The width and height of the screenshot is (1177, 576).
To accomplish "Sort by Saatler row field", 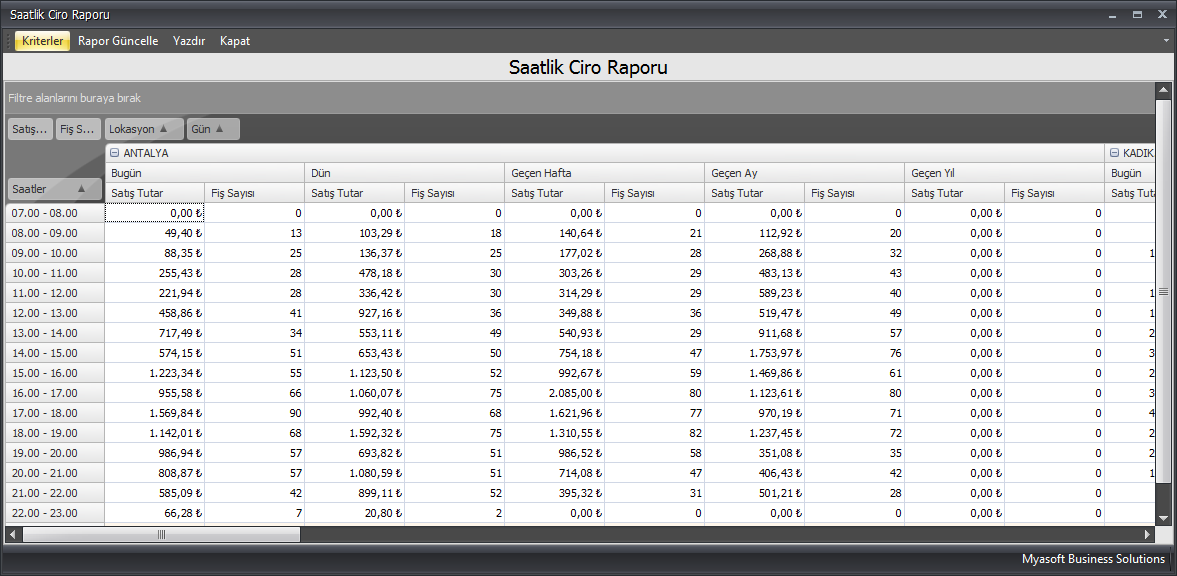I will (x=55, y=189).
